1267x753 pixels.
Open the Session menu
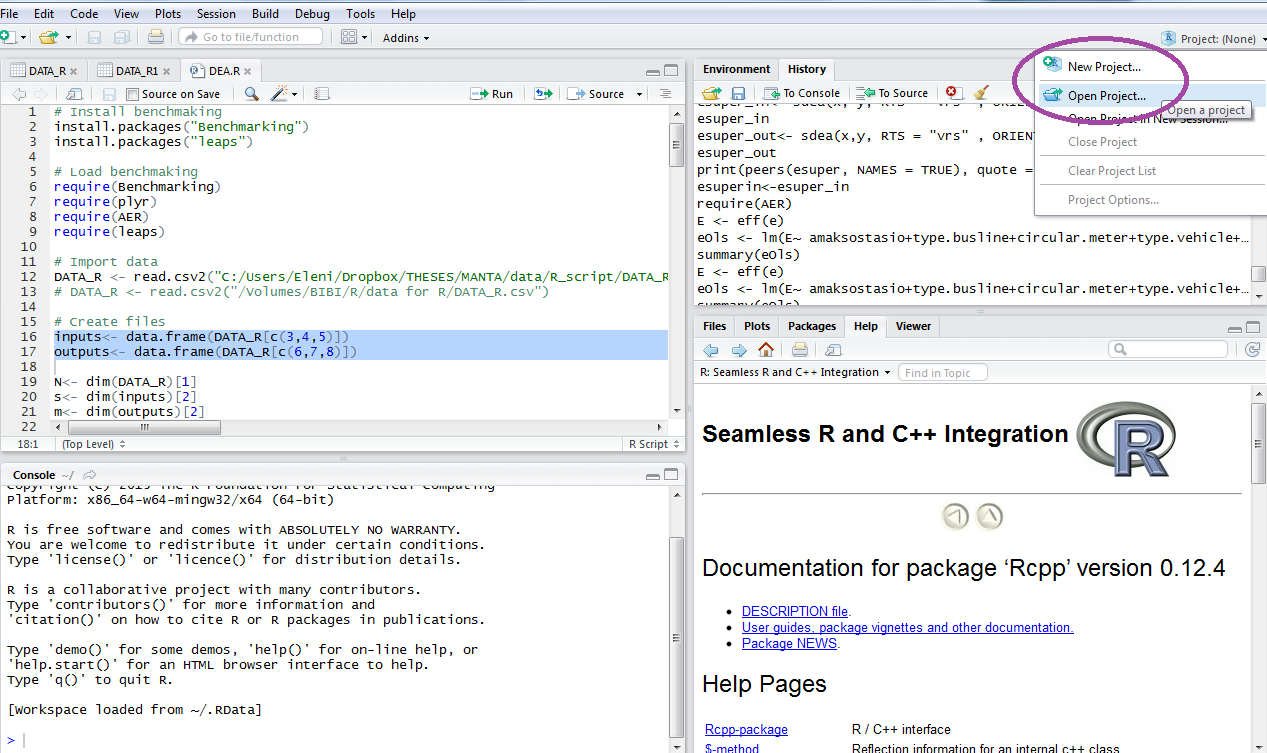pos(216,14)
